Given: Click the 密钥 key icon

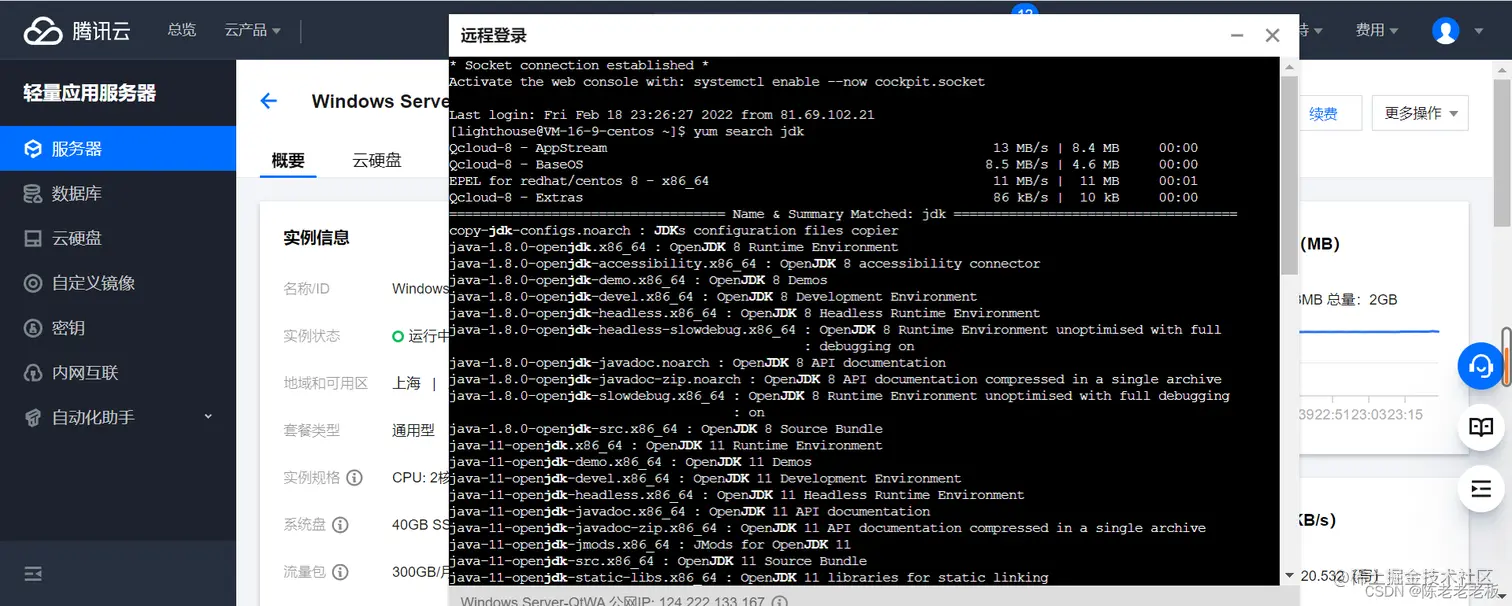Looking at the screenshot, I should (33, 328).
